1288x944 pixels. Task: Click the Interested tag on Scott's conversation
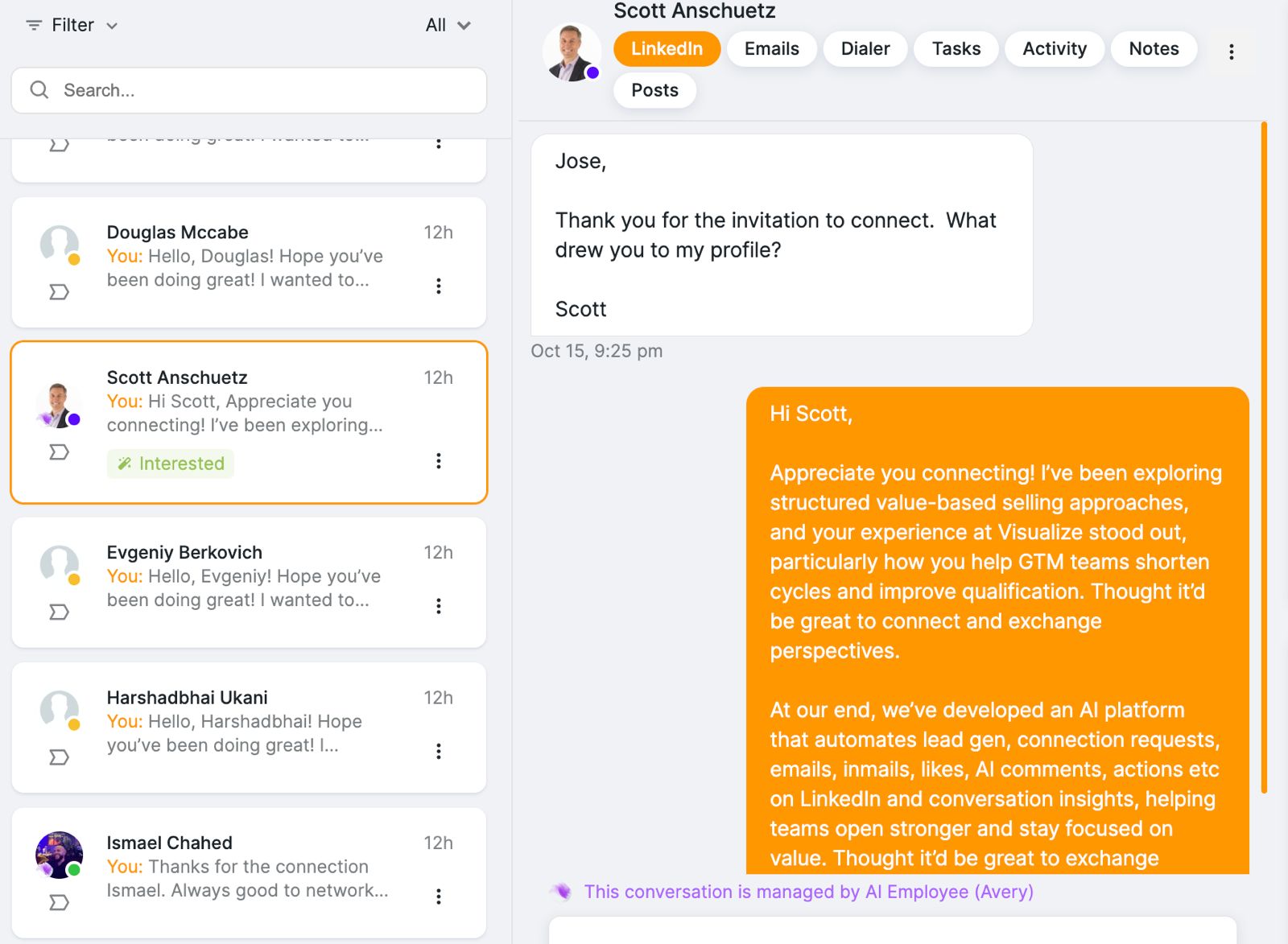170,464
